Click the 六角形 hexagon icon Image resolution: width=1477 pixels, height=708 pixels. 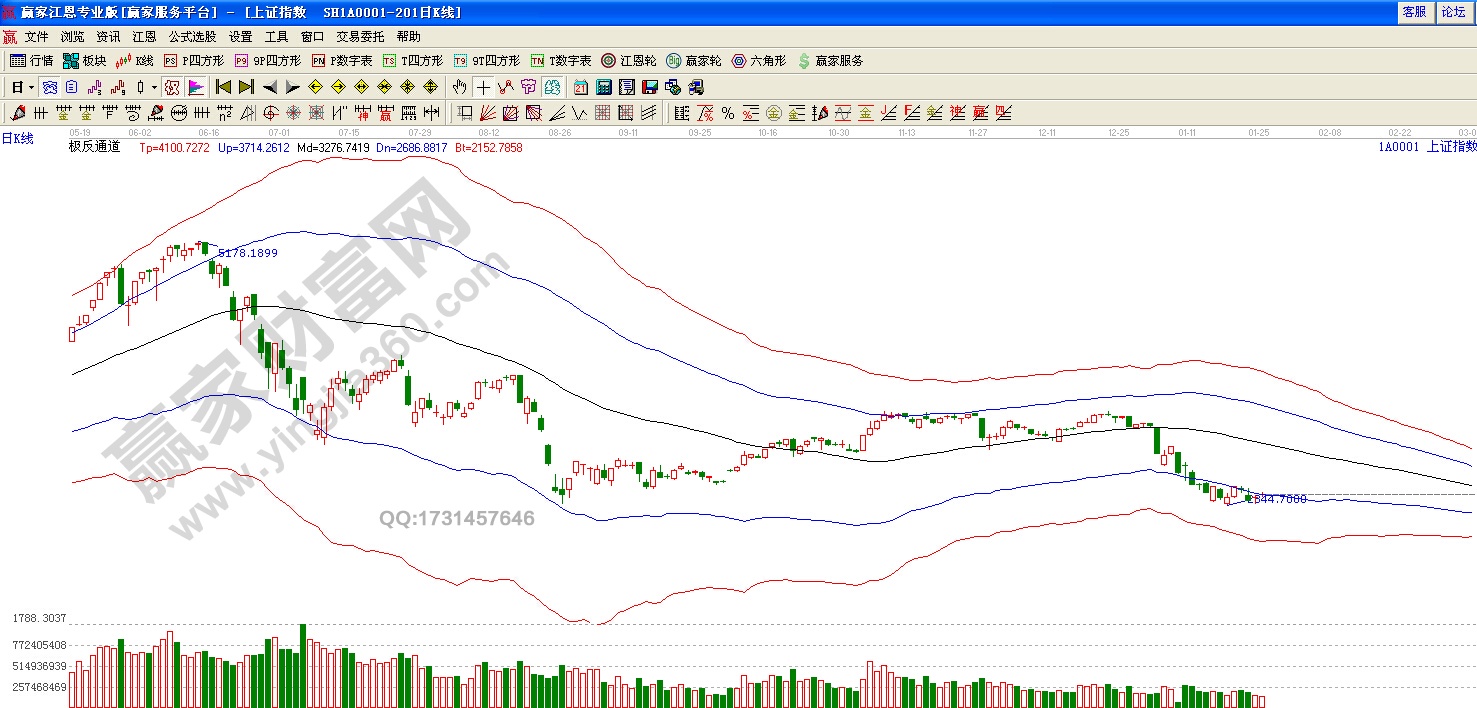point(758,61)
